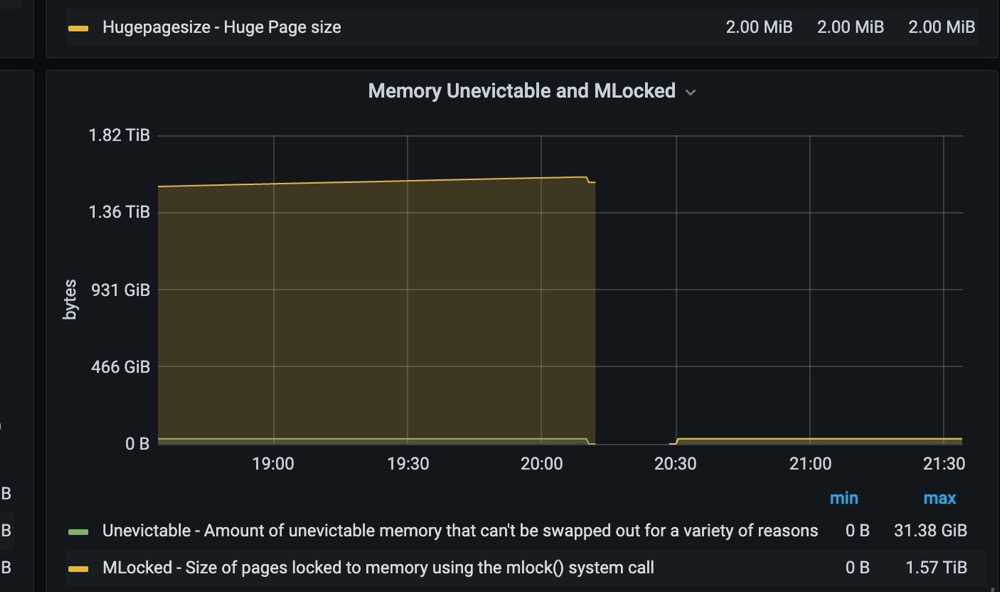
Task: Click the bytes y-axis title
Action: point(70,299)
